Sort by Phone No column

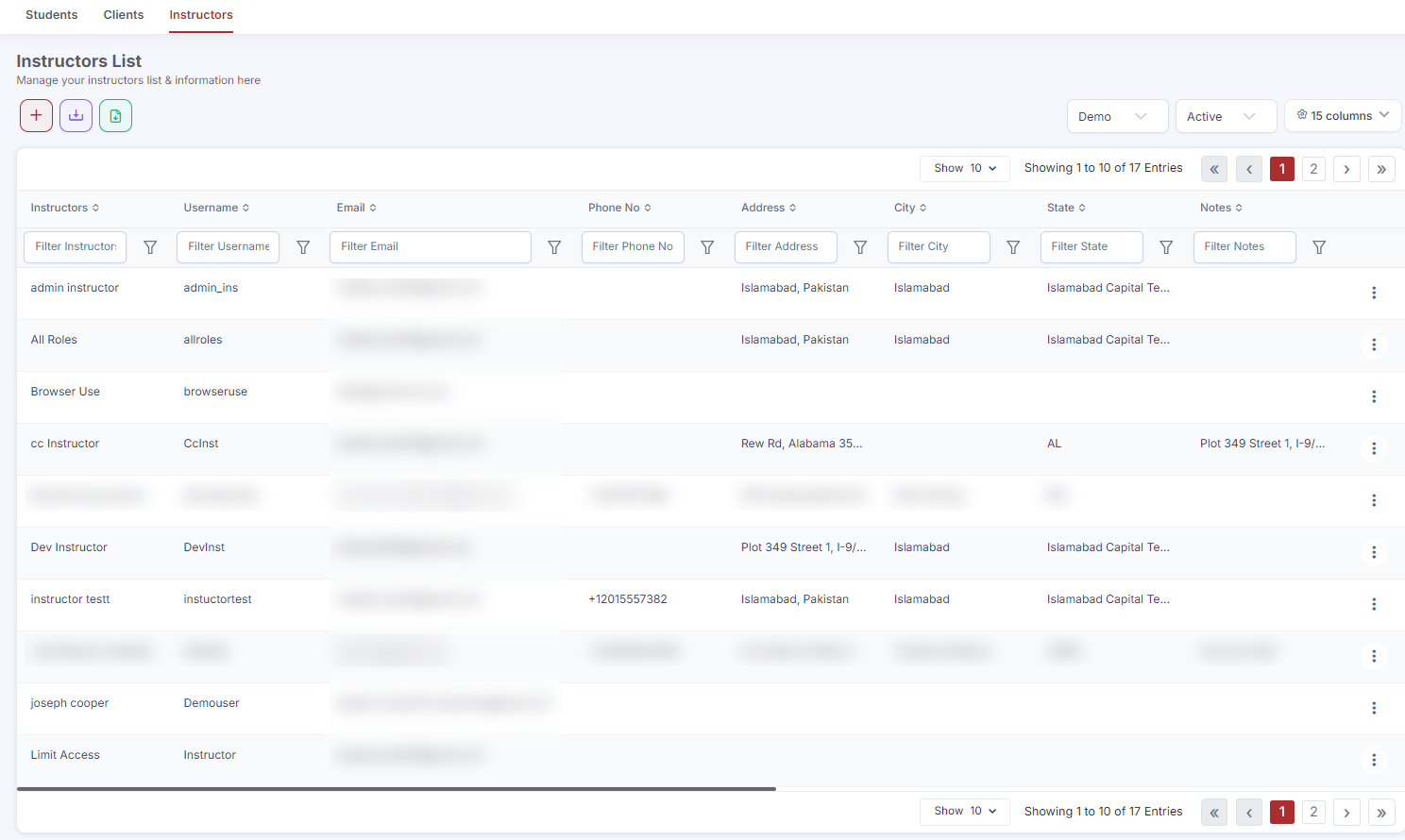pyautogui.click(x=619, y=208)
